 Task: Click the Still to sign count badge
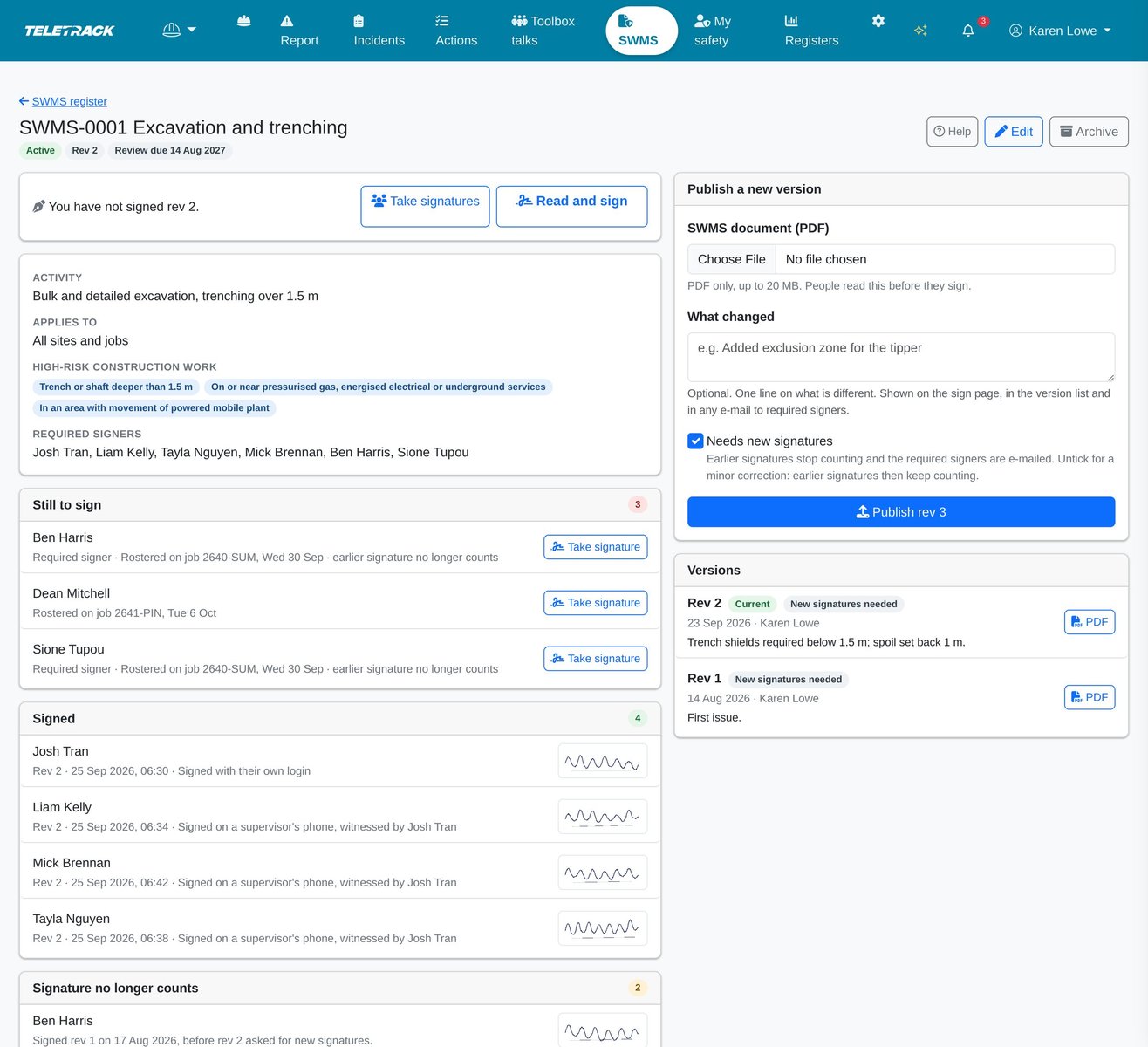[638, 504]
